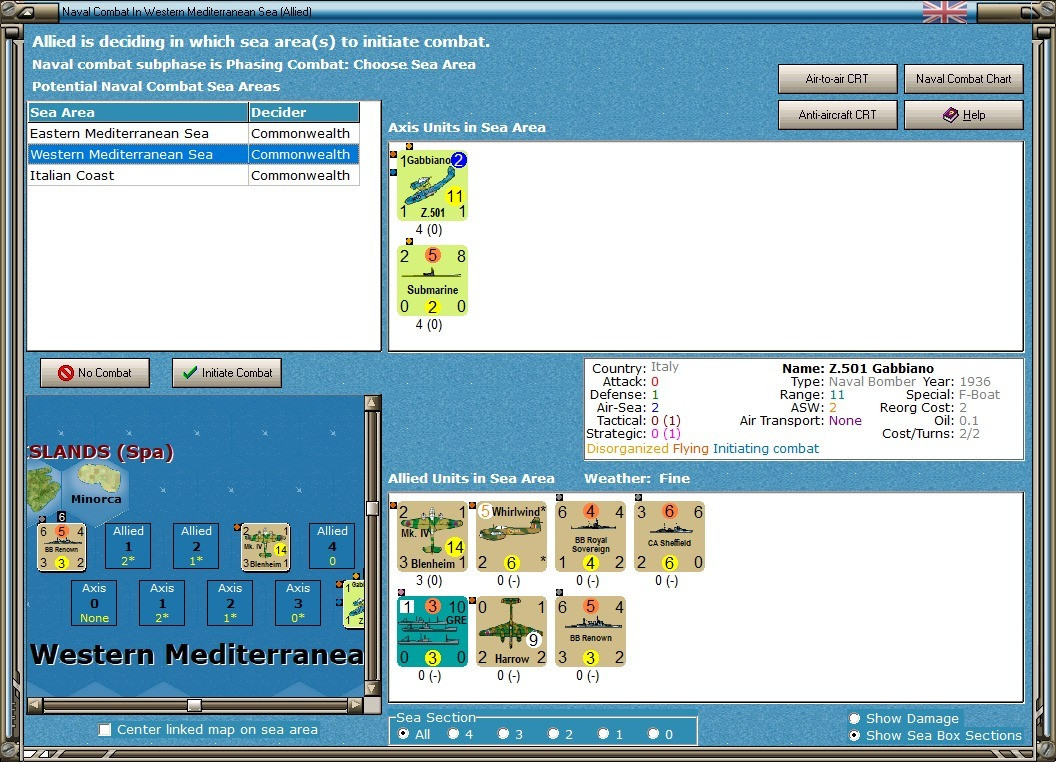Select the Whirlwind fighter counter
Screen dimensions: 1056x762
511,536
